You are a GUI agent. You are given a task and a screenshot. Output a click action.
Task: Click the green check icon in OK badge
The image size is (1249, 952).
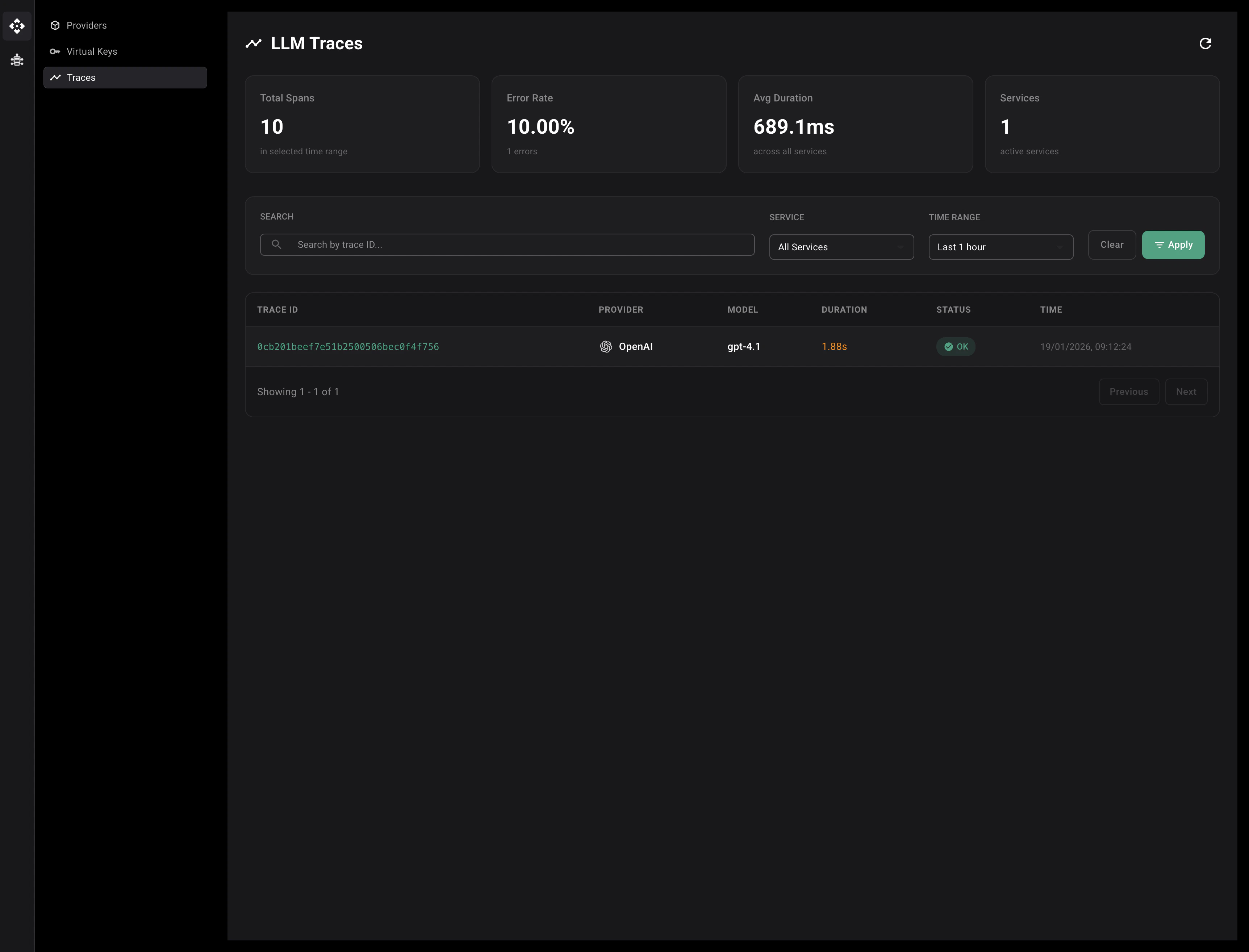(948, 347)
